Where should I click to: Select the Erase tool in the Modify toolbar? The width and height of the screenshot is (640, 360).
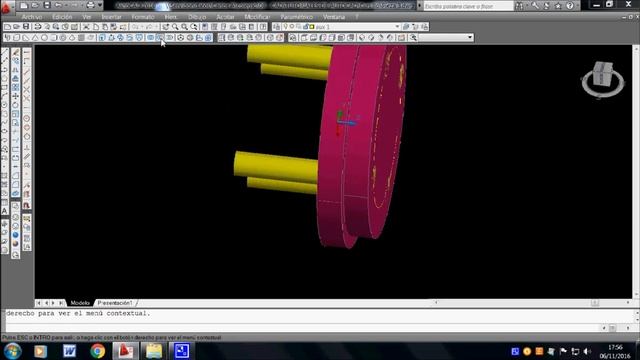click(x=16, y=52)
